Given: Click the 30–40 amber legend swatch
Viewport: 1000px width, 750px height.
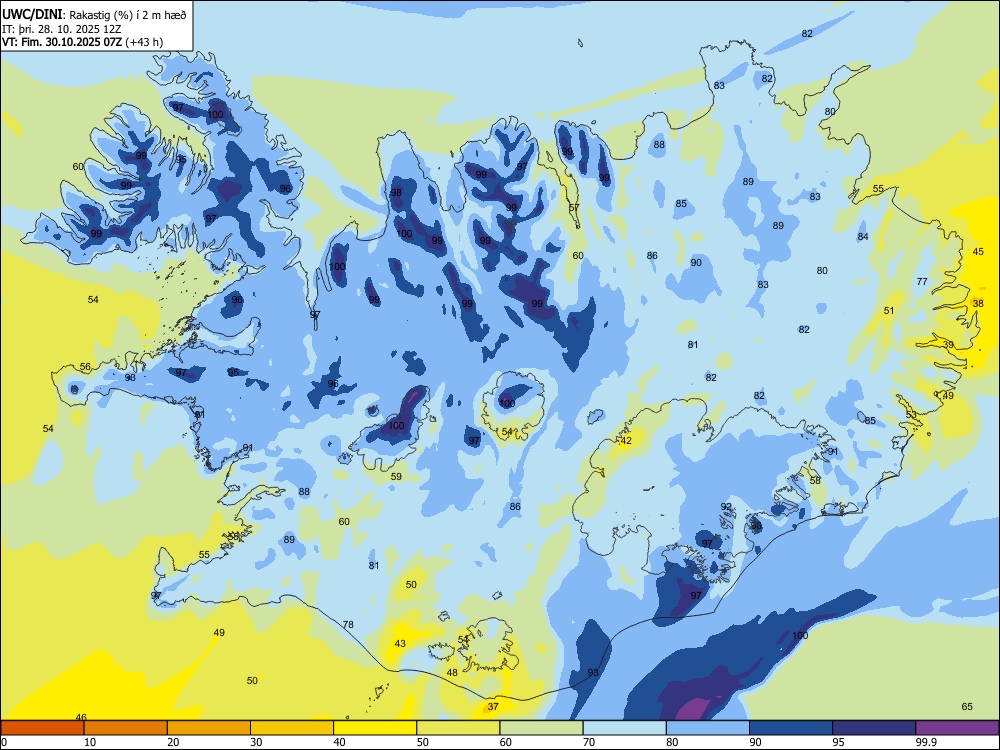Looking at the screenshot, I should tap(292, 728).
